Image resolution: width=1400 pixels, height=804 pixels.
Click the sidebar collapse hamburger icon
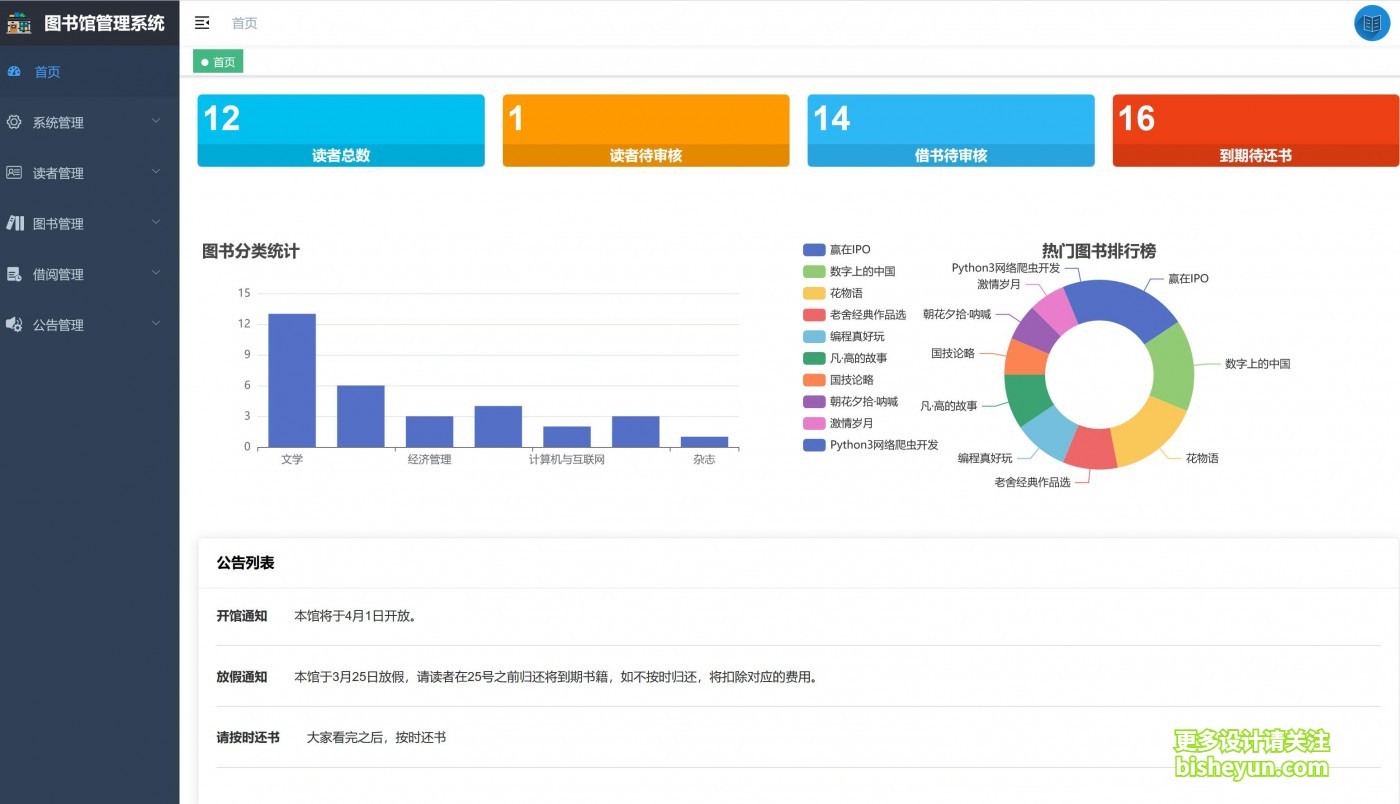click(x=202, y=22)
